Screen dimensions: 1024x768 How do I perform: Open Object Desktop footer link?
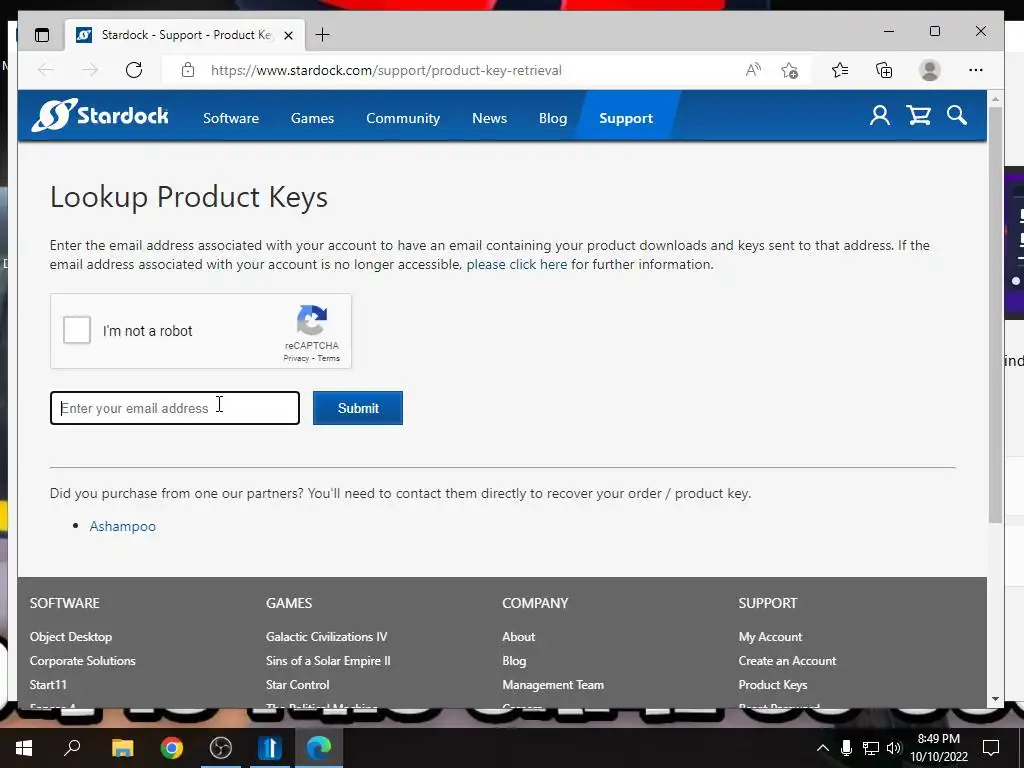coord(71,637)
